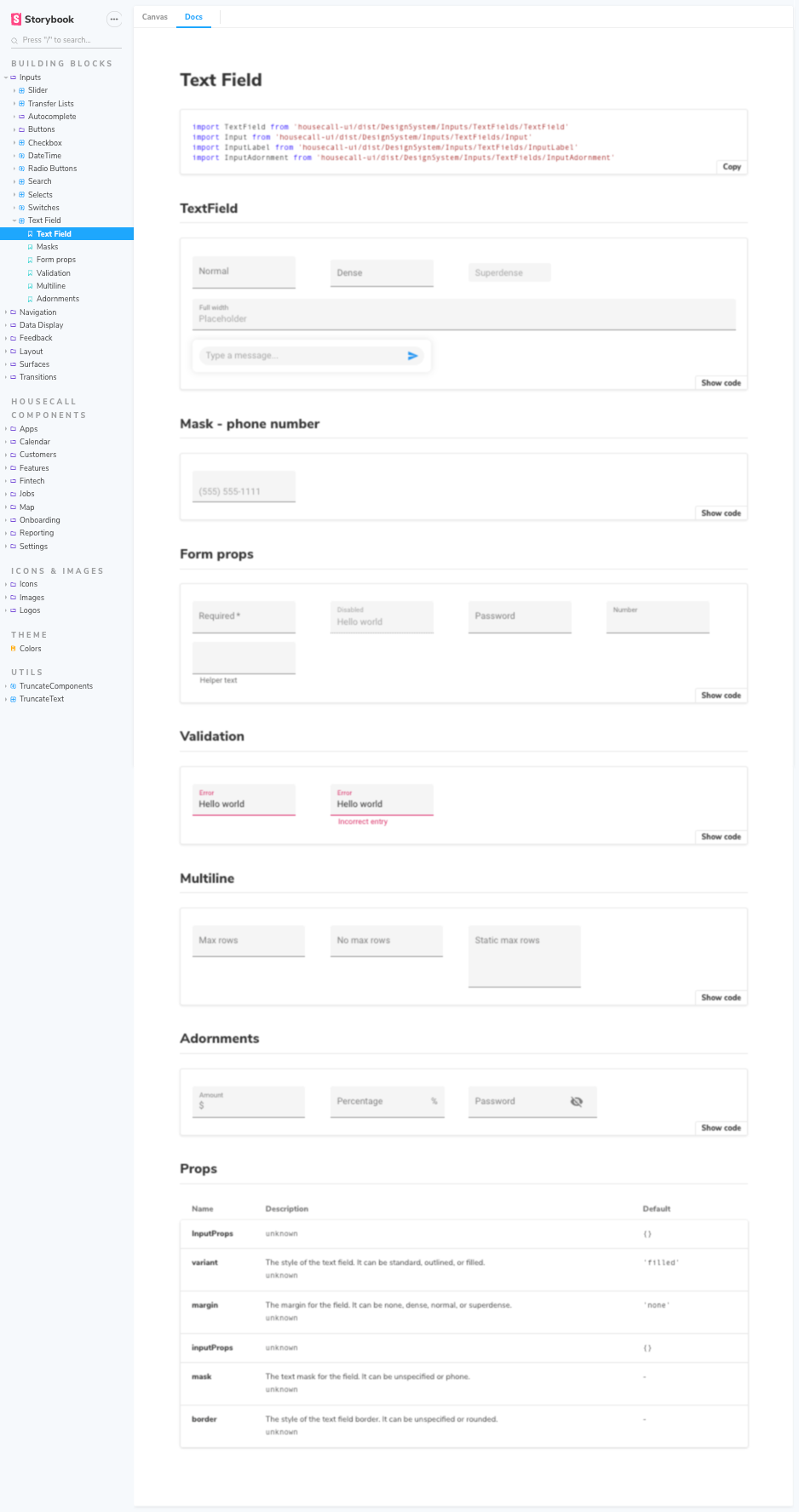Click the 'Type a message...' input
The width and height of the screenshot is (799, 1512).
point(302,356)
